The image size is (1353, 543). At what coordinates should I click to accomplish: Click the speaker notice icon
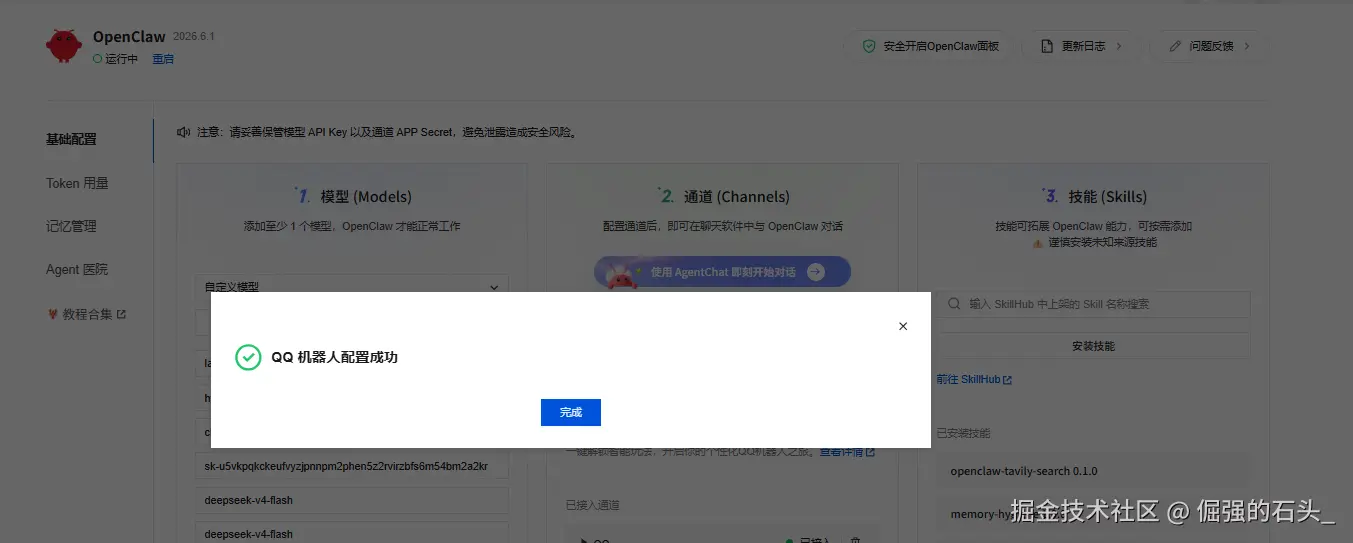(x=183, y=131)
